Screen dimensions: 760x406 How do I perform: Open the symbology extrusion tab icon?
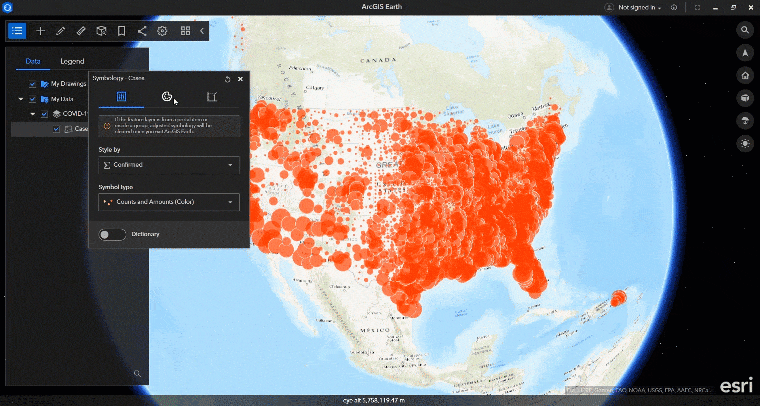point(211,97)
